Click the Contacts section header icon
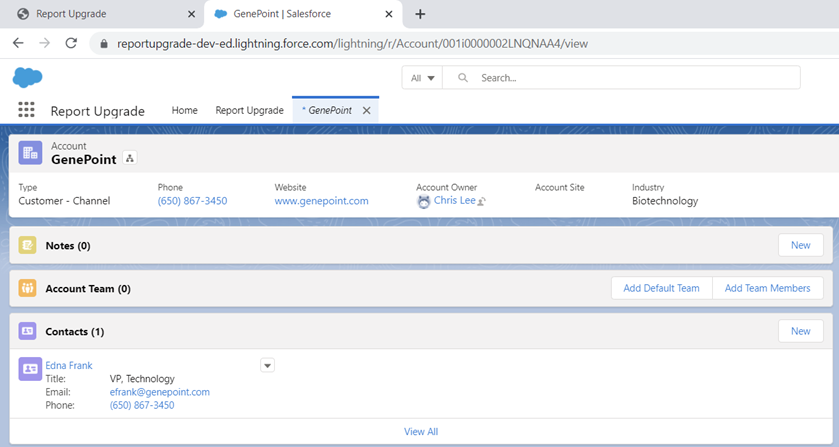This screenshot has height=447, width=839. tap(27, 331)
